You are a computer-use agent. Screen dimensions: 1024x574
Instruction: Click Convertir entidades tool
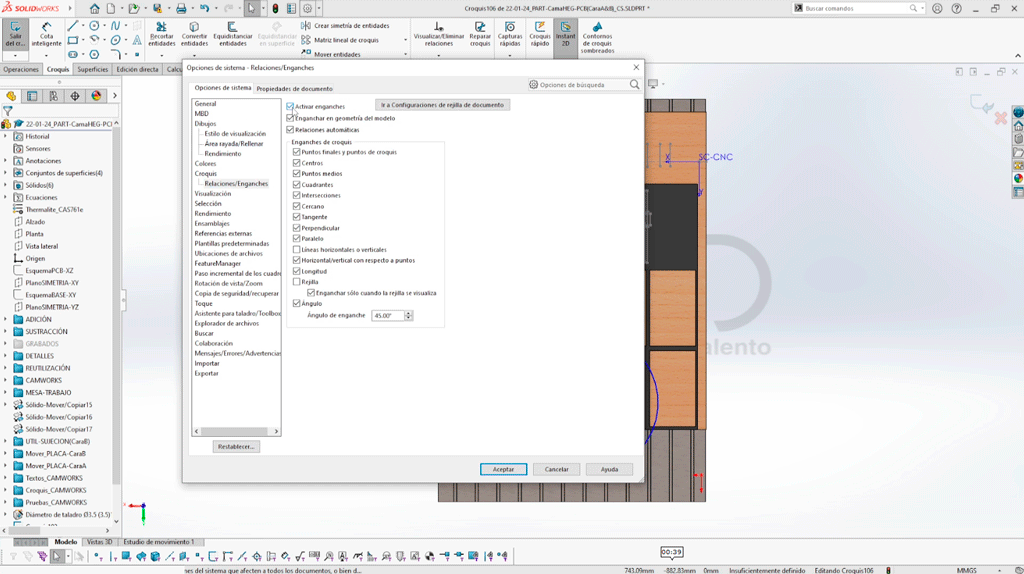point(194,34)
